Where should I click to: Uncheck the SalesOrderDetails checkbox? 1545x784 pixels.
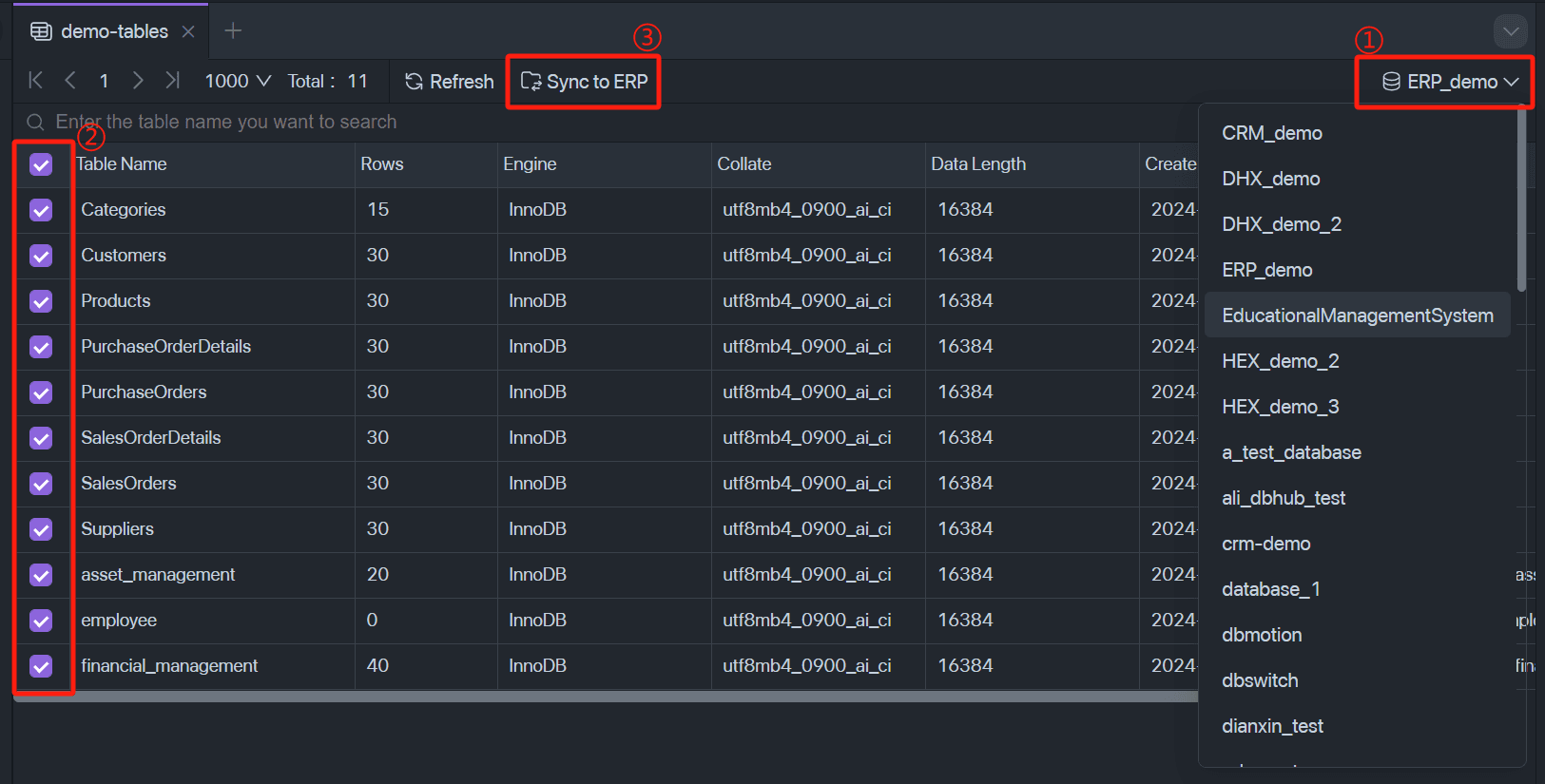(41, 438)
